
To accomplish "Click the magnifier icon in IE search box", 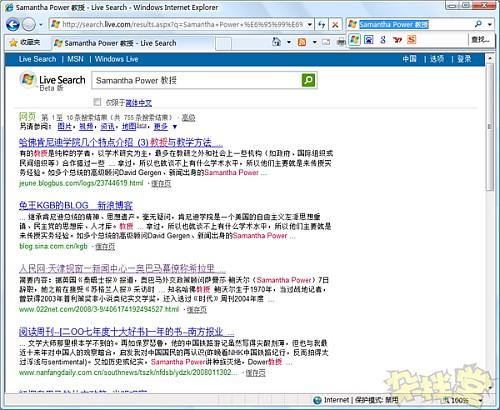I will 478,24.
